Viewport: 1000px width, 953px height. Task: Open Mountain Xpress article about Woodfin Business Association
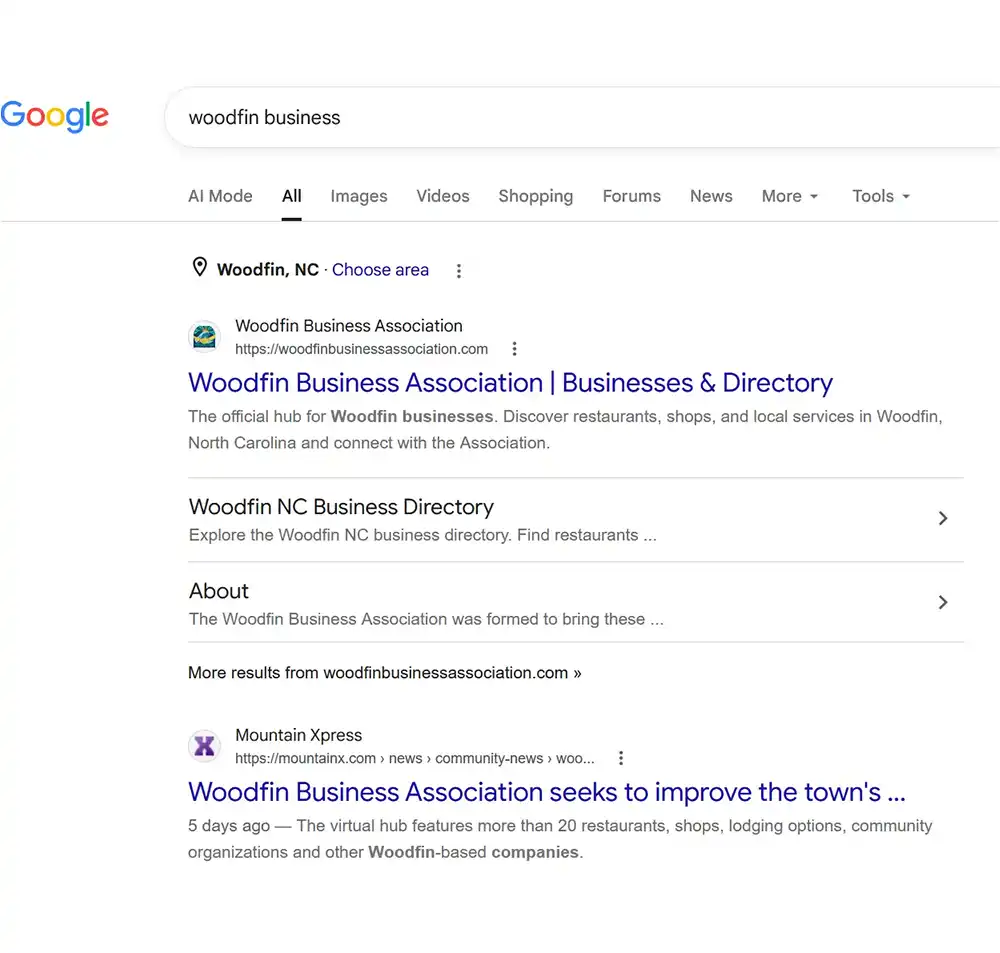(547, 792)
